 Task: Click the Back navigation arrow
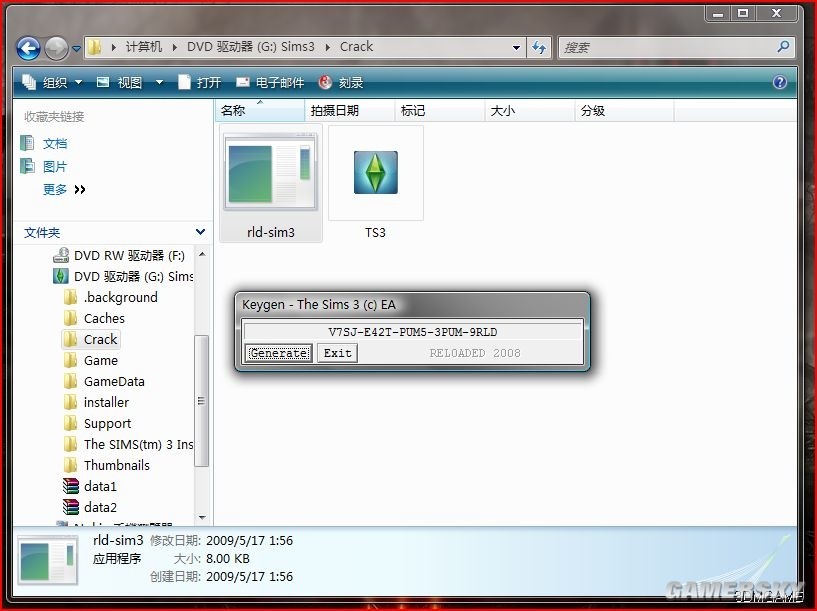[28, 48]
